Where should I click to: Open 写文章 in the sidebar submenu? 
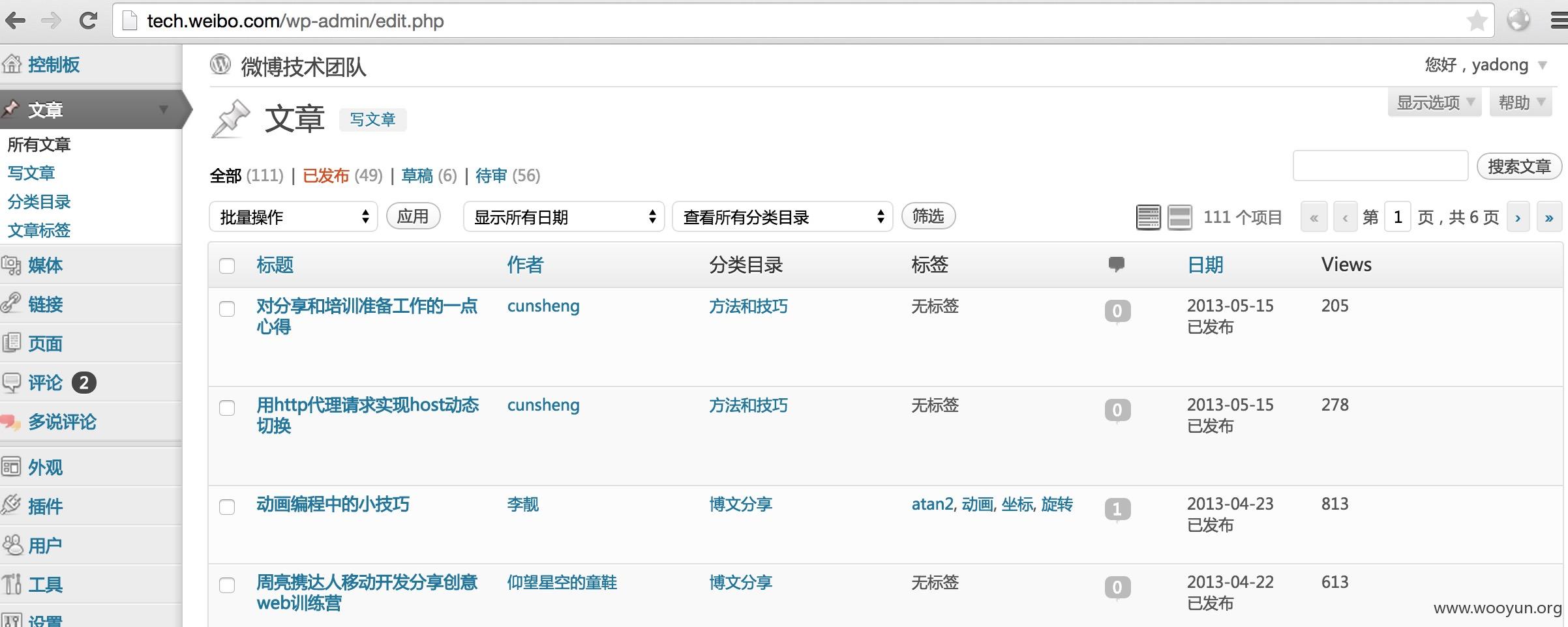(x=31, y=173)
